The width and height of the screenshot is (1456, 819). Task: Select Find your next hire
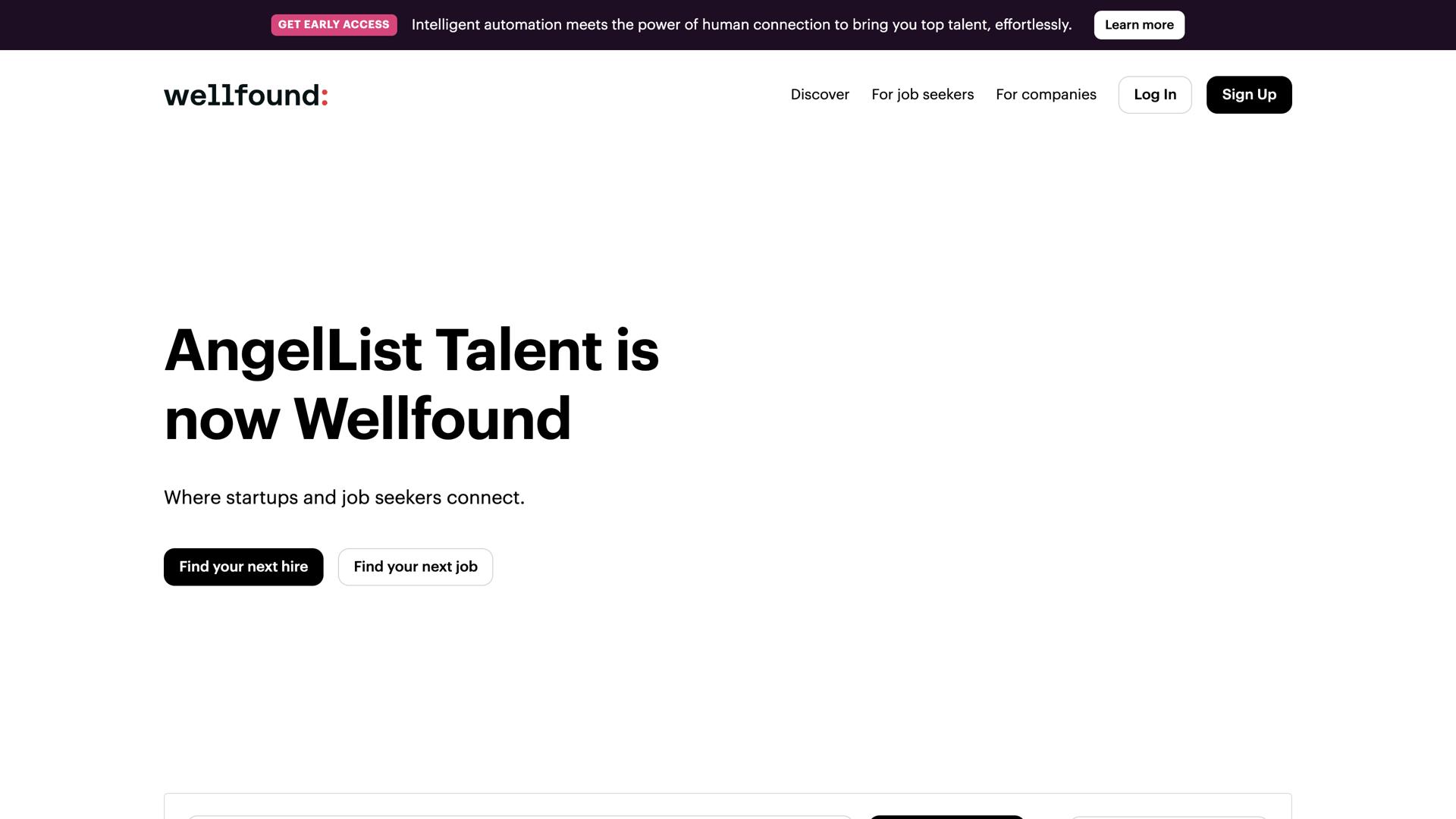(243, 566)
